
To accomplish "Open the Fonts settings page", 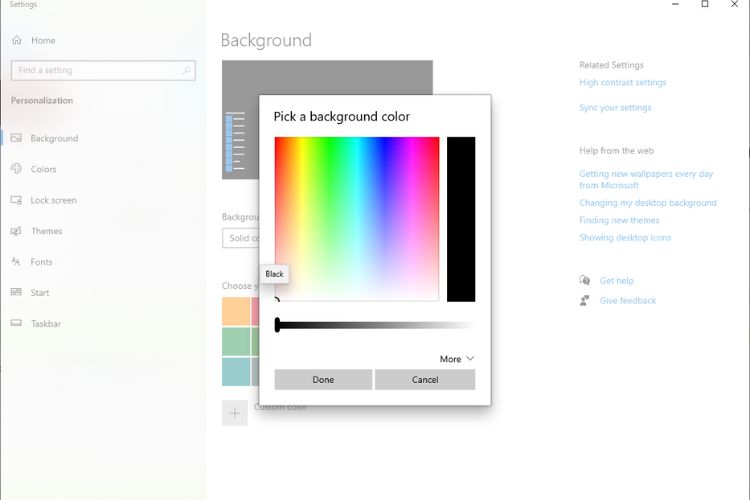I will 41,262.
